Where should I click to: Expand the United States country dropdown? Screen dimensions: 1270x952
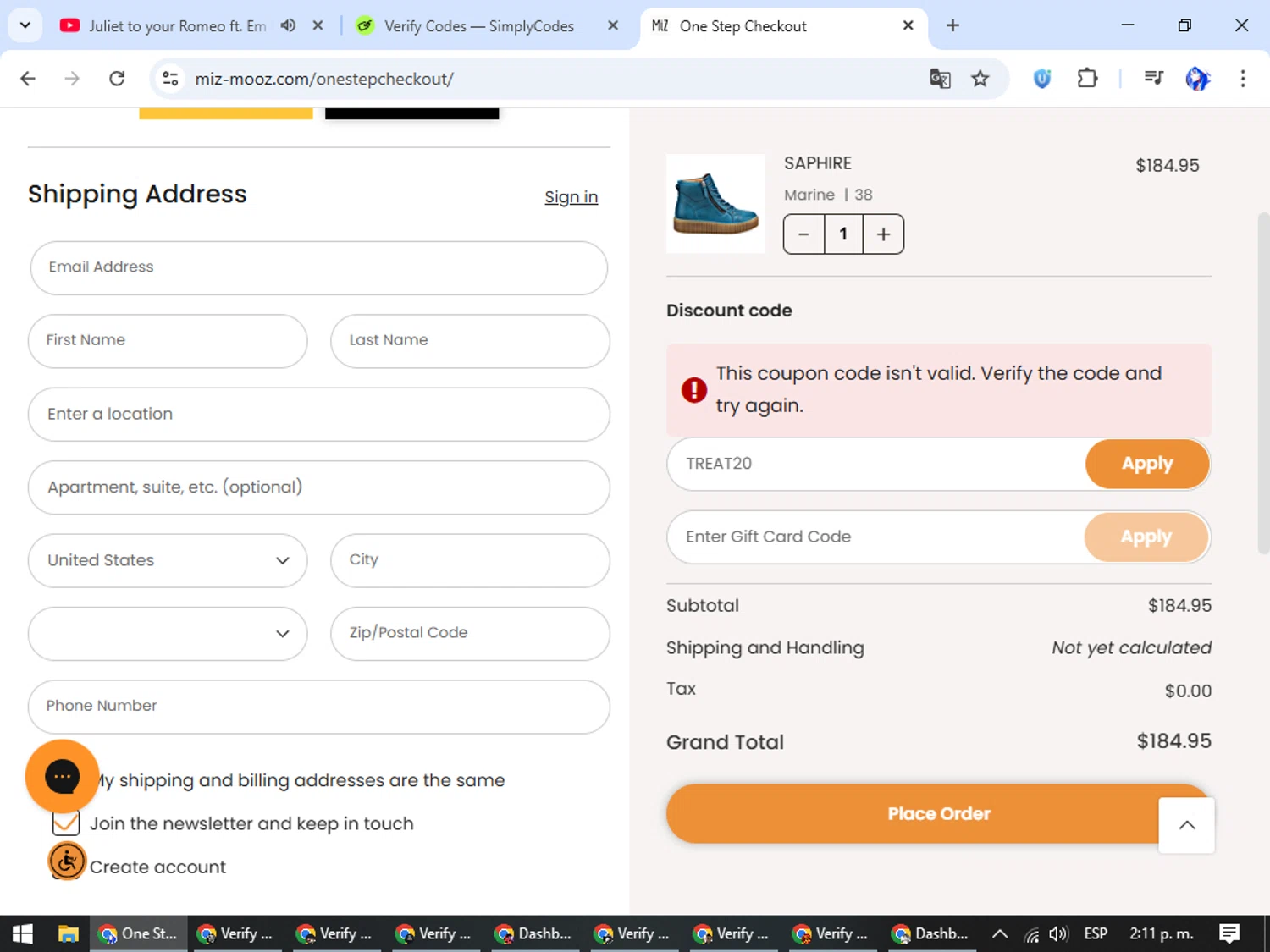tap(168, 560)
